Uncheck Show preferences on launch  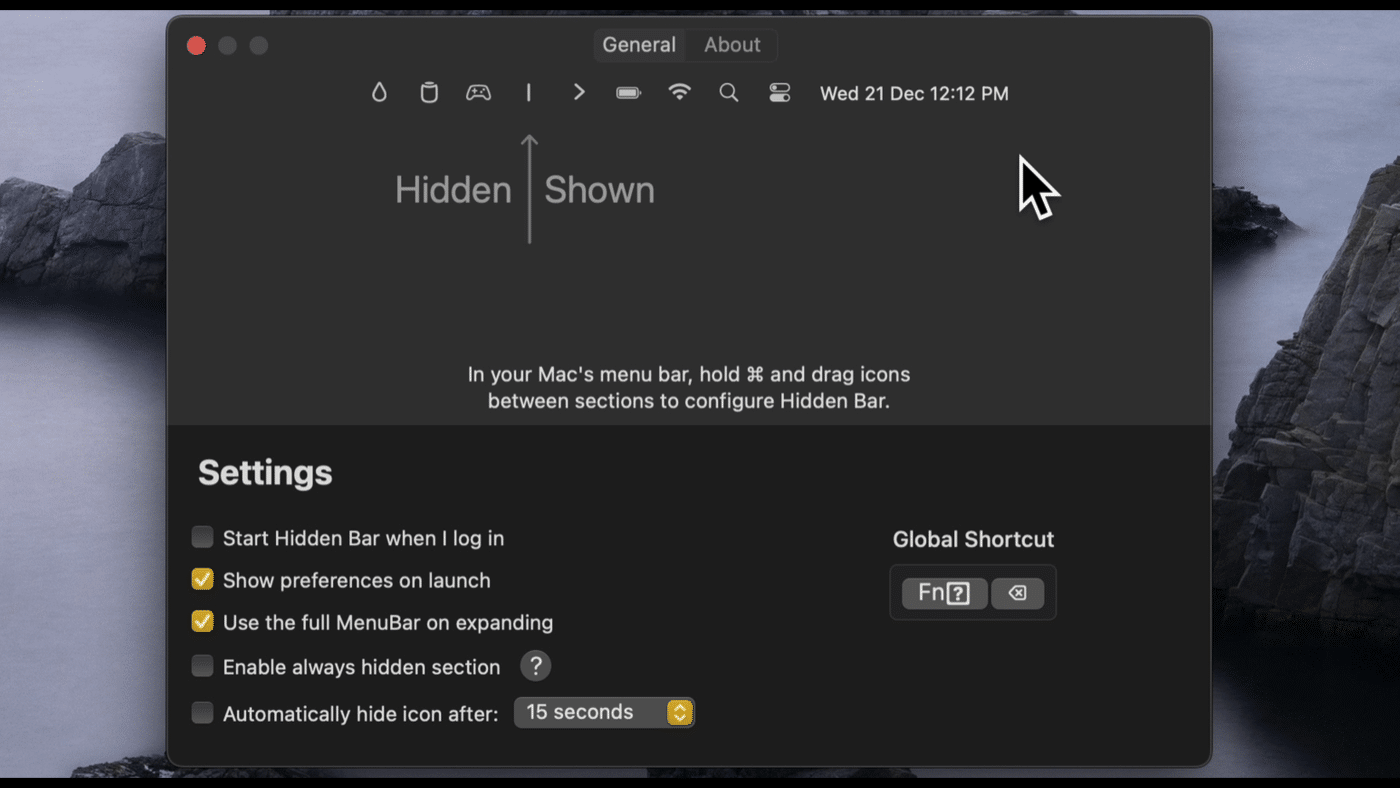[x=202, y=580]
